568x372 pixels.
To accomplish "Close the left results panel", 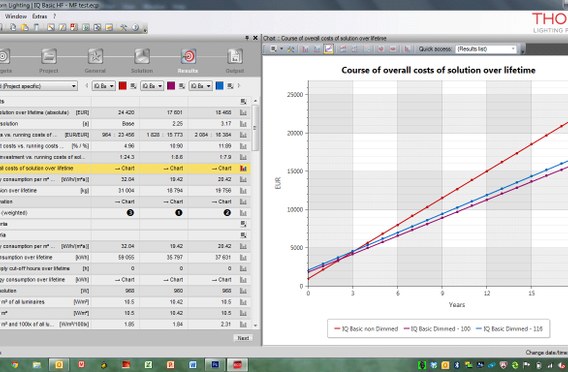I will click(255, 38).
